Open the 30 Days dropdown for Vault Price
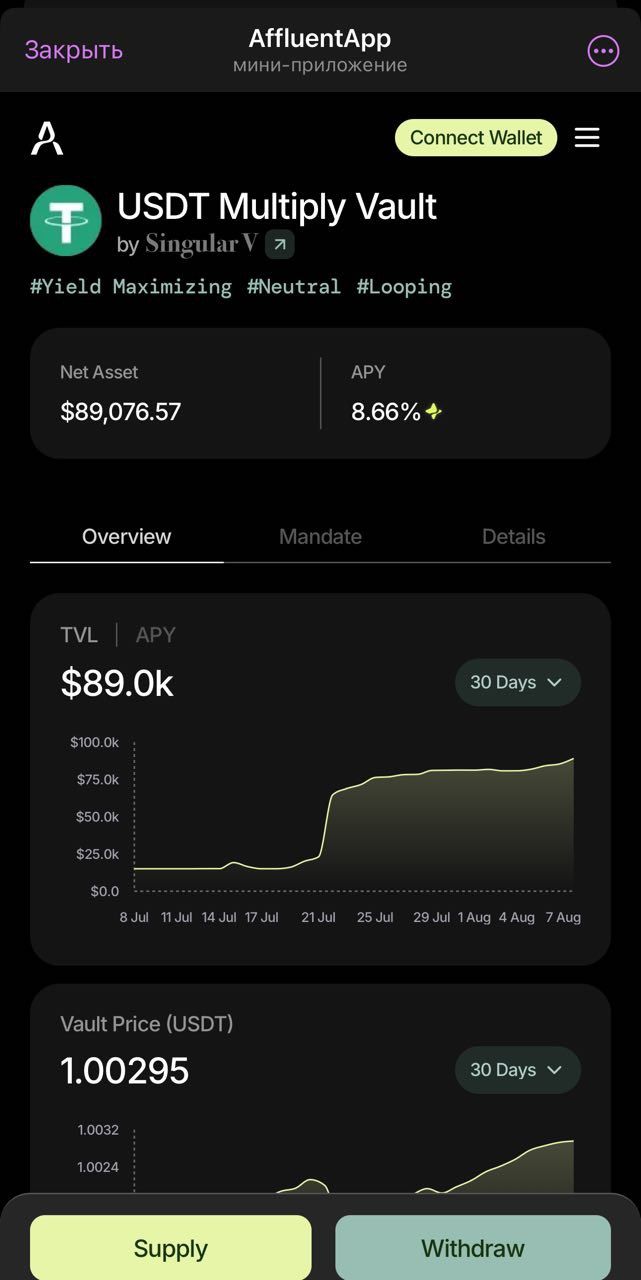Image resolution: width=641 pixels, height=1280 pixels. [517, 1069]
